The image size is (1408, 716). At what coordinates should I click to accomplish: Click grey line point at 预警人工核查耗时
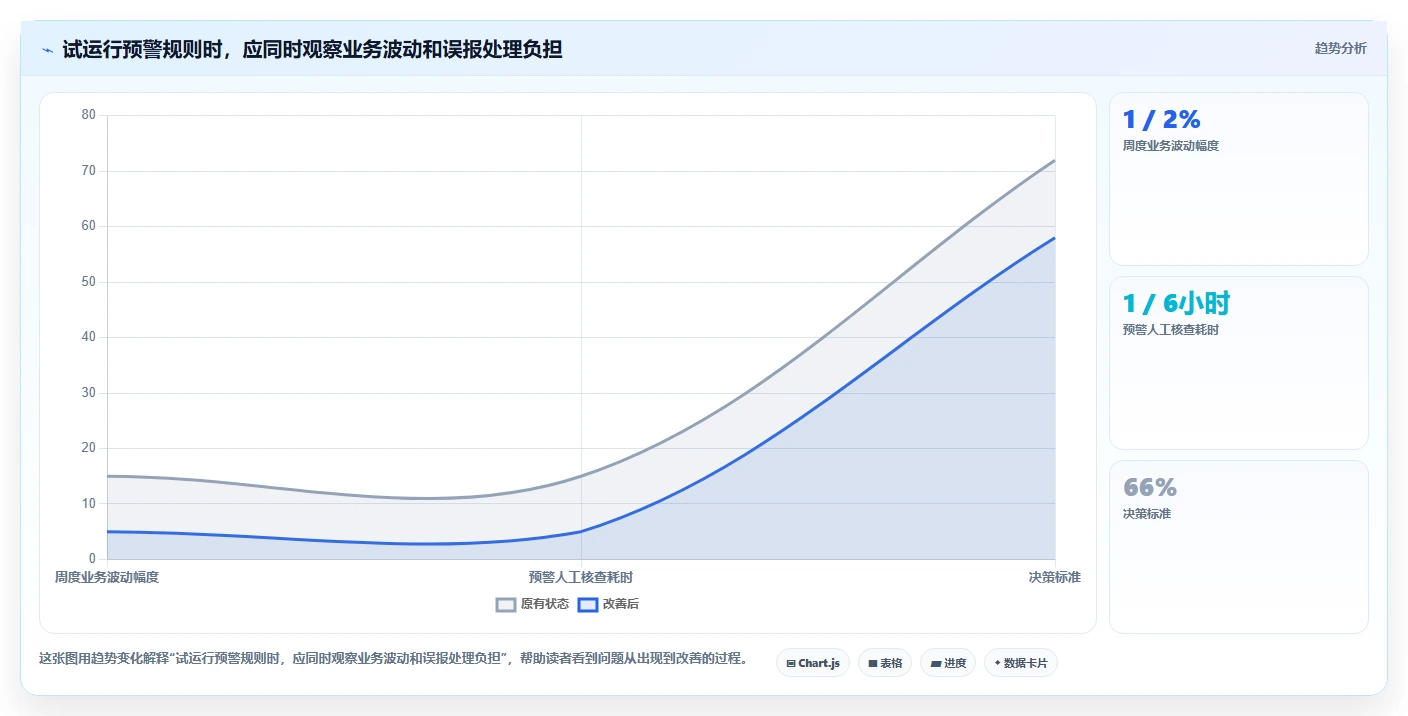581,476
